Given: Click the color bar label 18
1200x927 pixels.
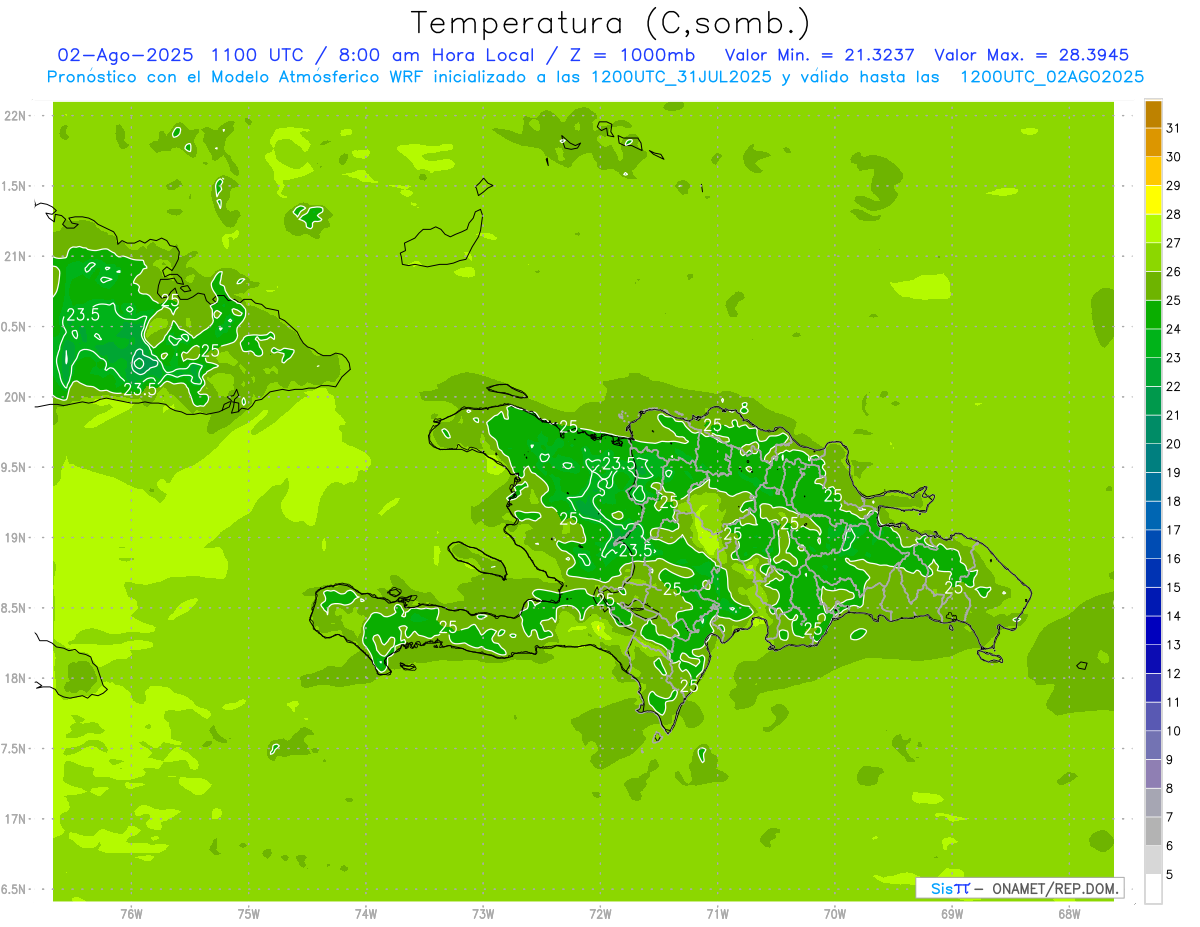Looking at the screenshot, I should tap(1174, 501).
